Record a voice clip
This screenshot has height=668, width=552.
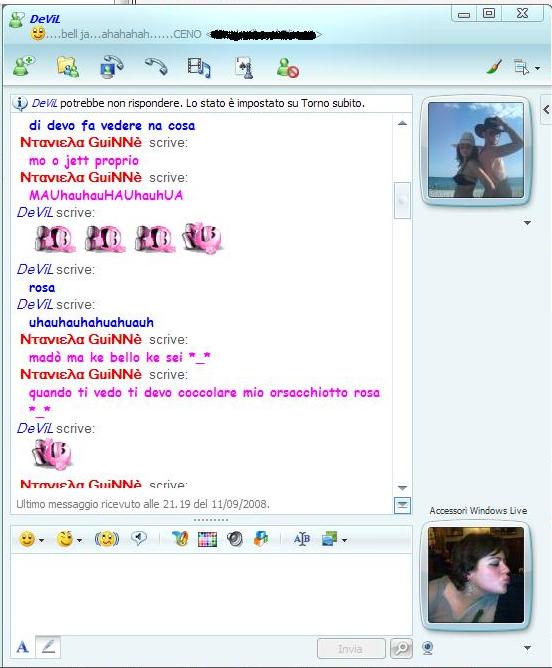coord(138,539)
